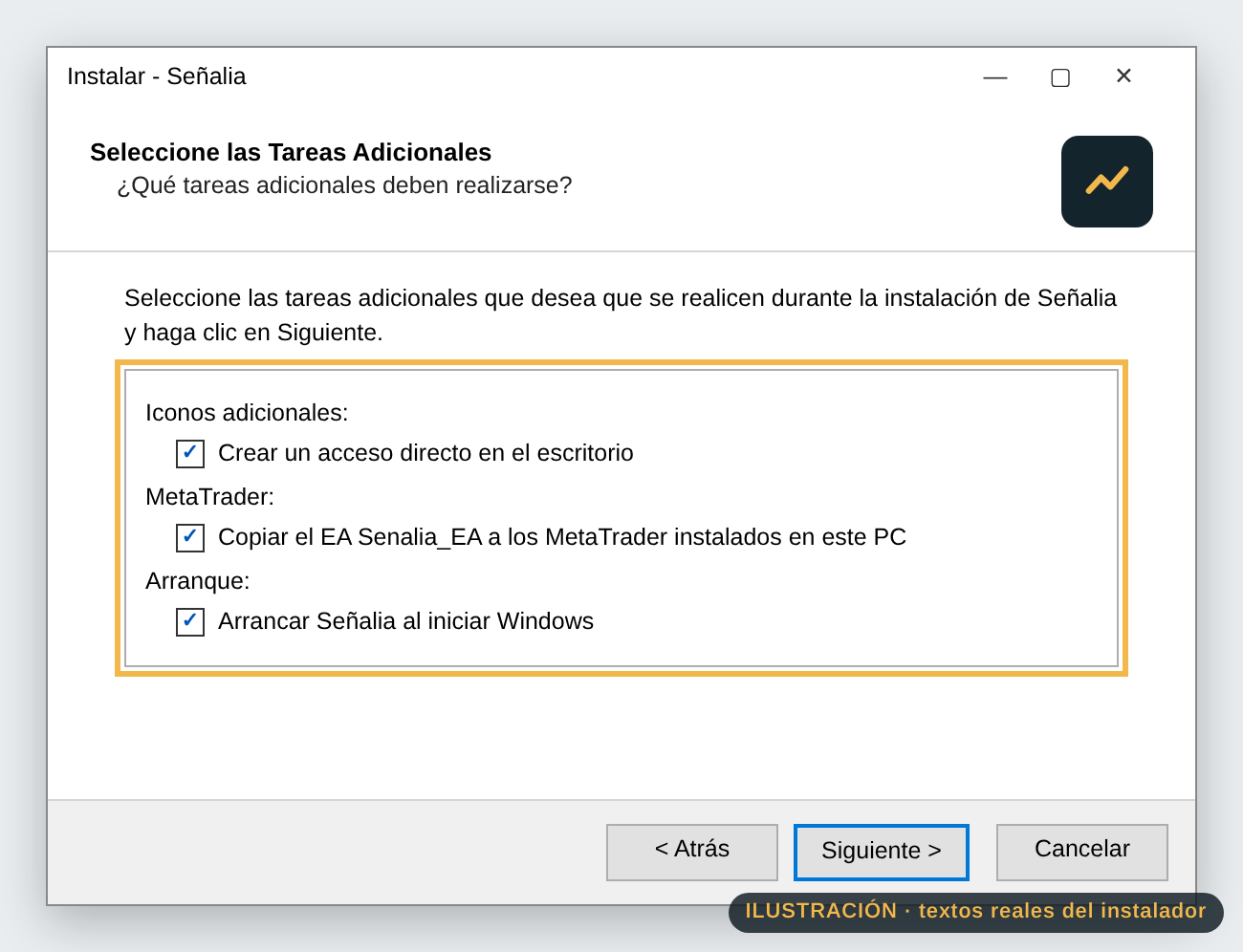Go back with the Atrás button
The height and width of the screenshot is (952, 1243).
click(x=692, y=852)
